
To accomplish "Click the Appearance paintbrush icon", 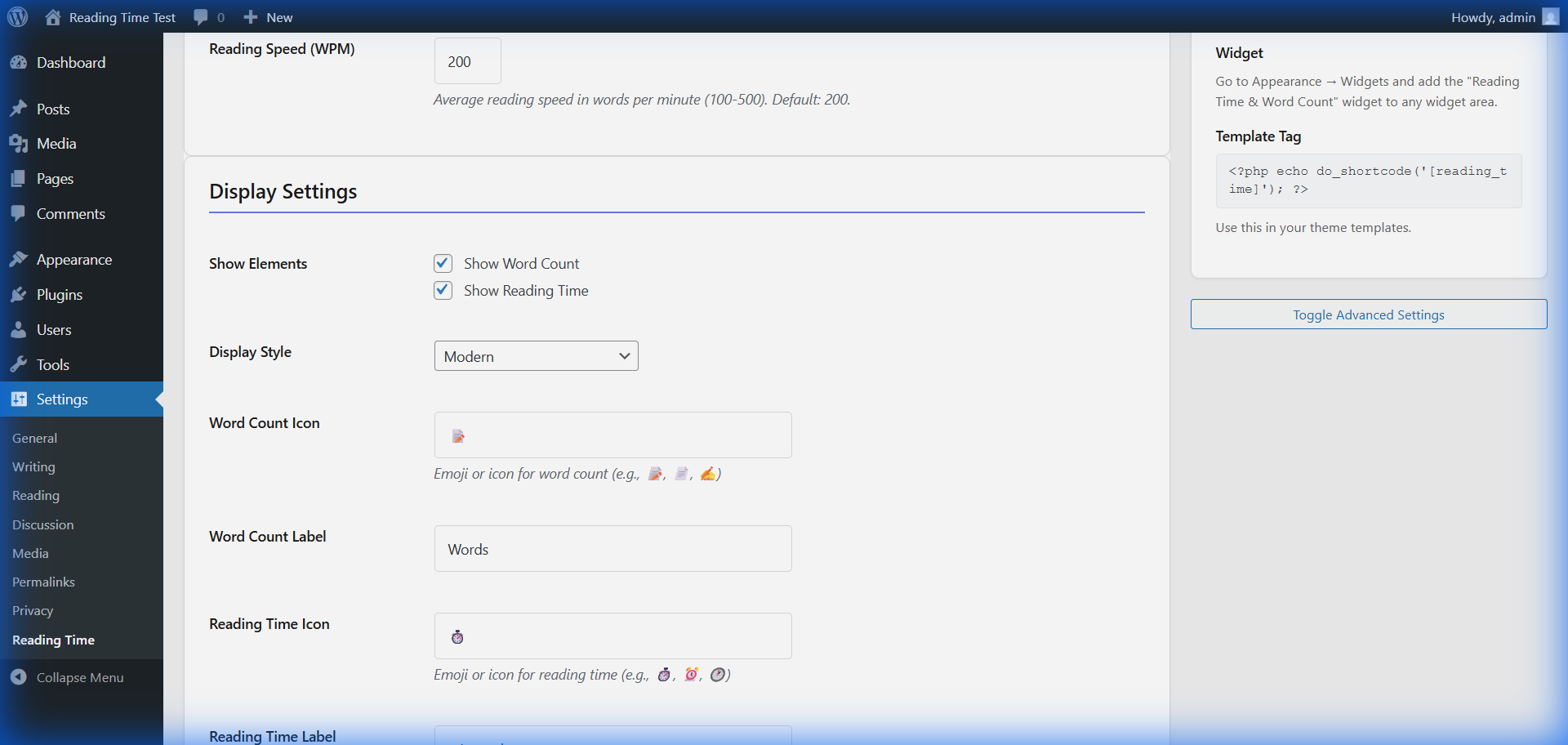I will coord(19,260).
